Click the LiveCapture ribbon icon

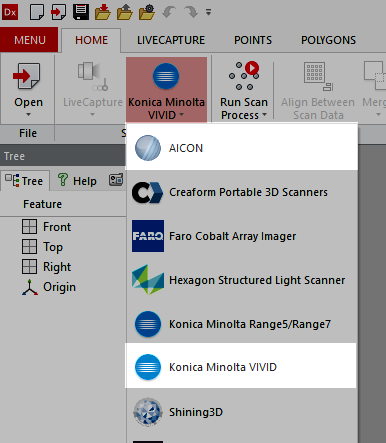pos(93,77)
